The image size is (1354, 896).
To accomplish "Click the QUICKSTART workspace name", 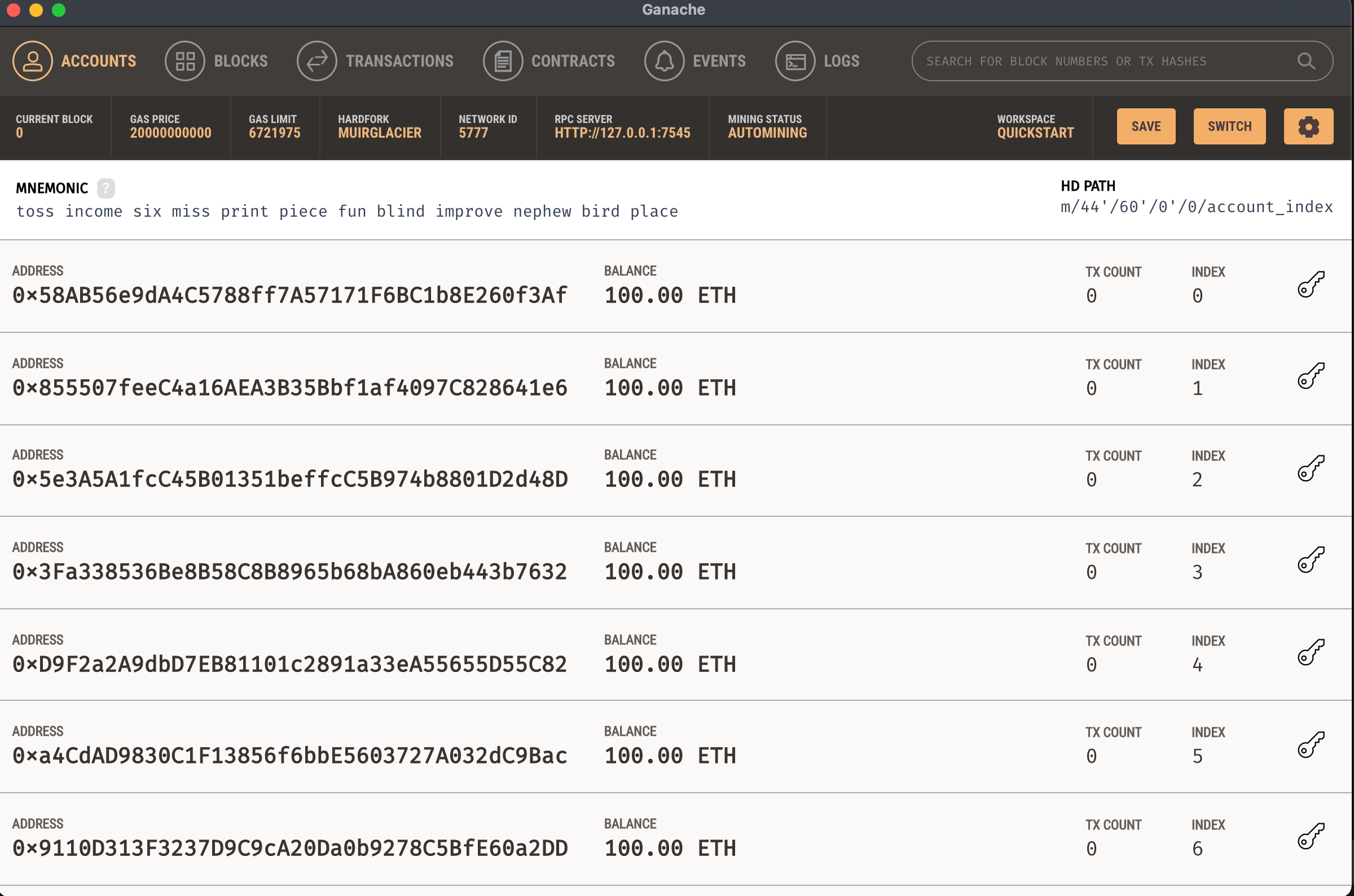I will (1035, 133).
